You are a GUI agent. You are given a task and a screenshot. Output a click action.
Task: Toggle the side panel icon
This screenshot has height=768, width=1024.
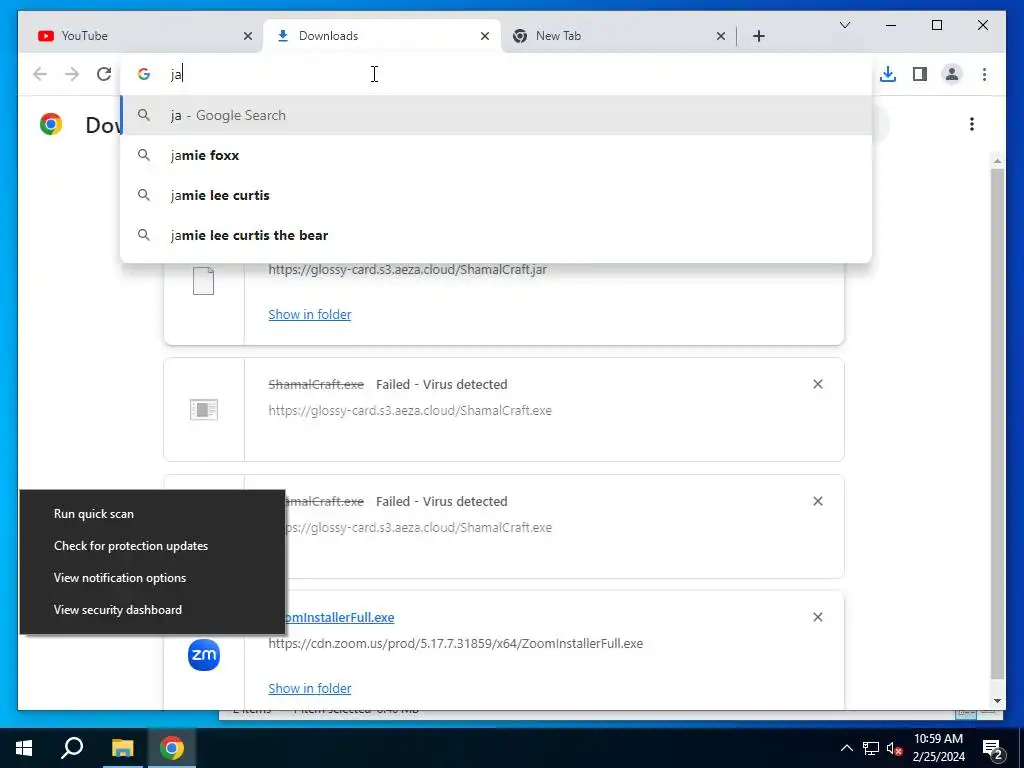920,74
